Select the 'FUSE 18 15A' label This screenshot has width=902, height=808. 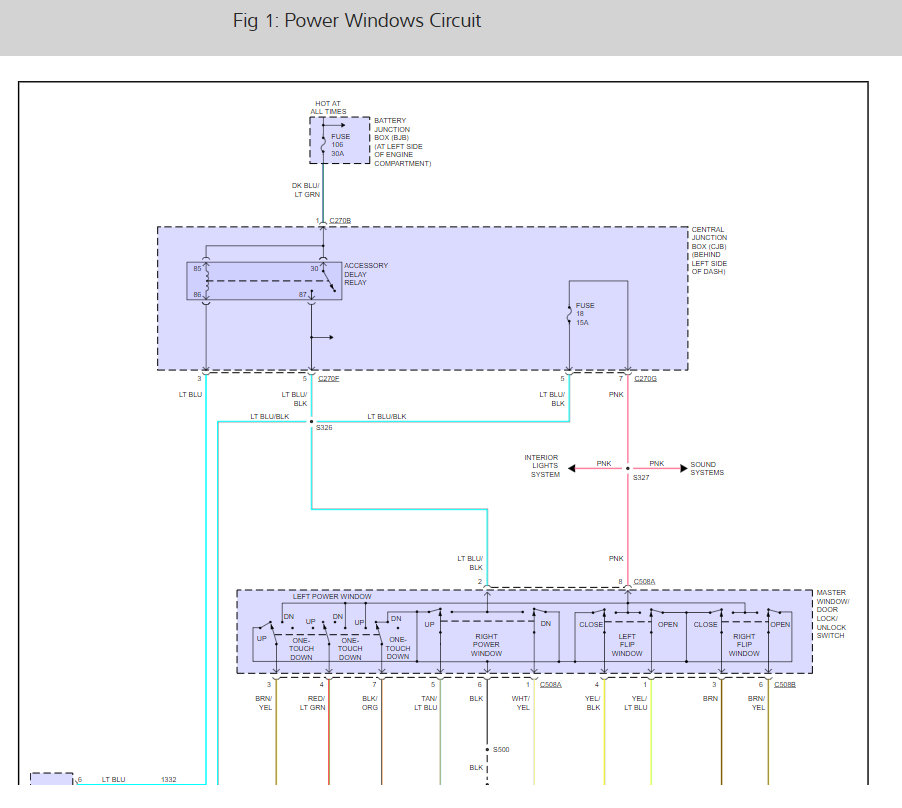point(585,314)
